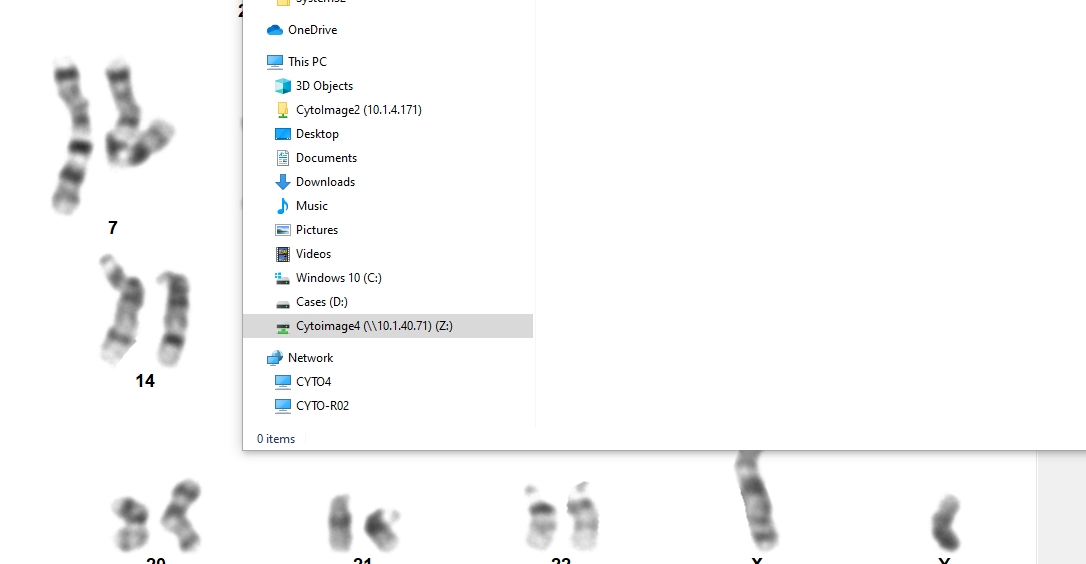Image resolution: width=1086 pixels, height=564 pixels.
Task: Select chromosome pair 14 image
Action: (145, 310)
